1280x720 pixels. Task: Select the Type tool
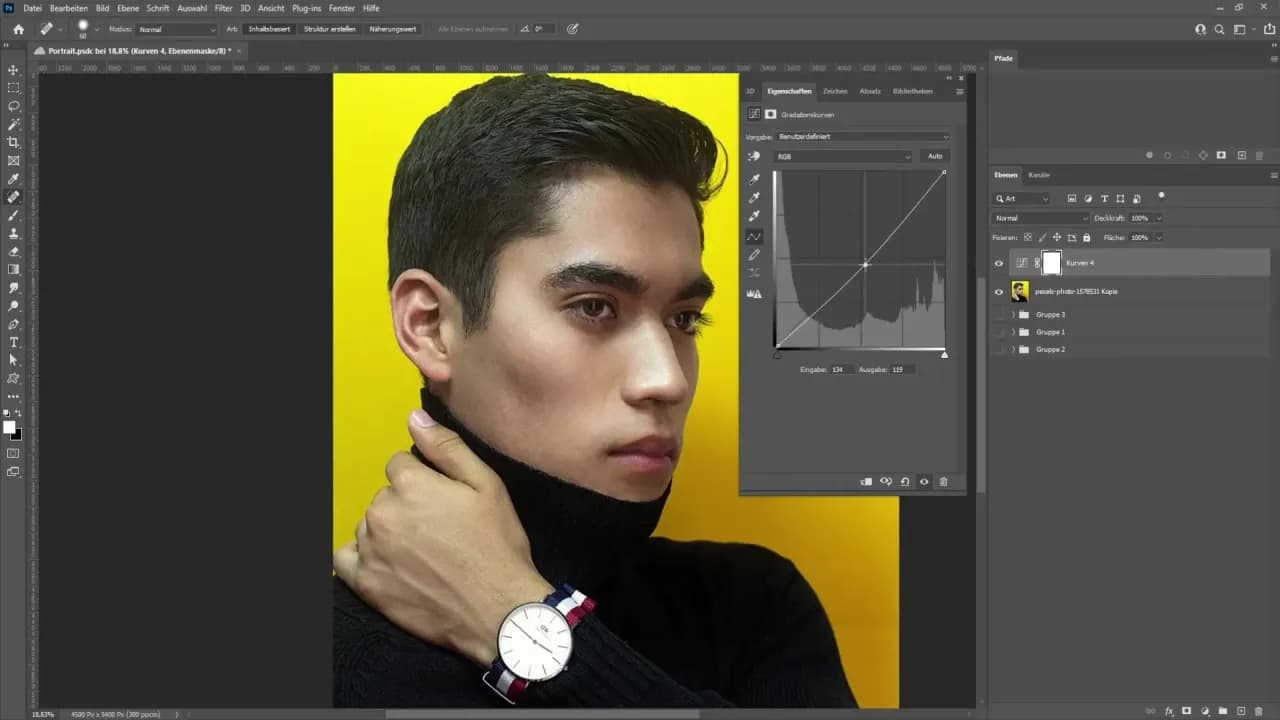pyautogui.click(x=14, y=342)
